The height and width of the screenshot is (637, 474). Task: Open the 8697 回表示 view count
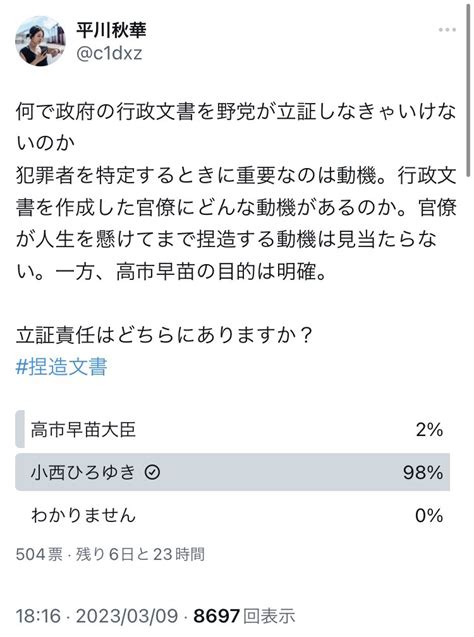244,616
